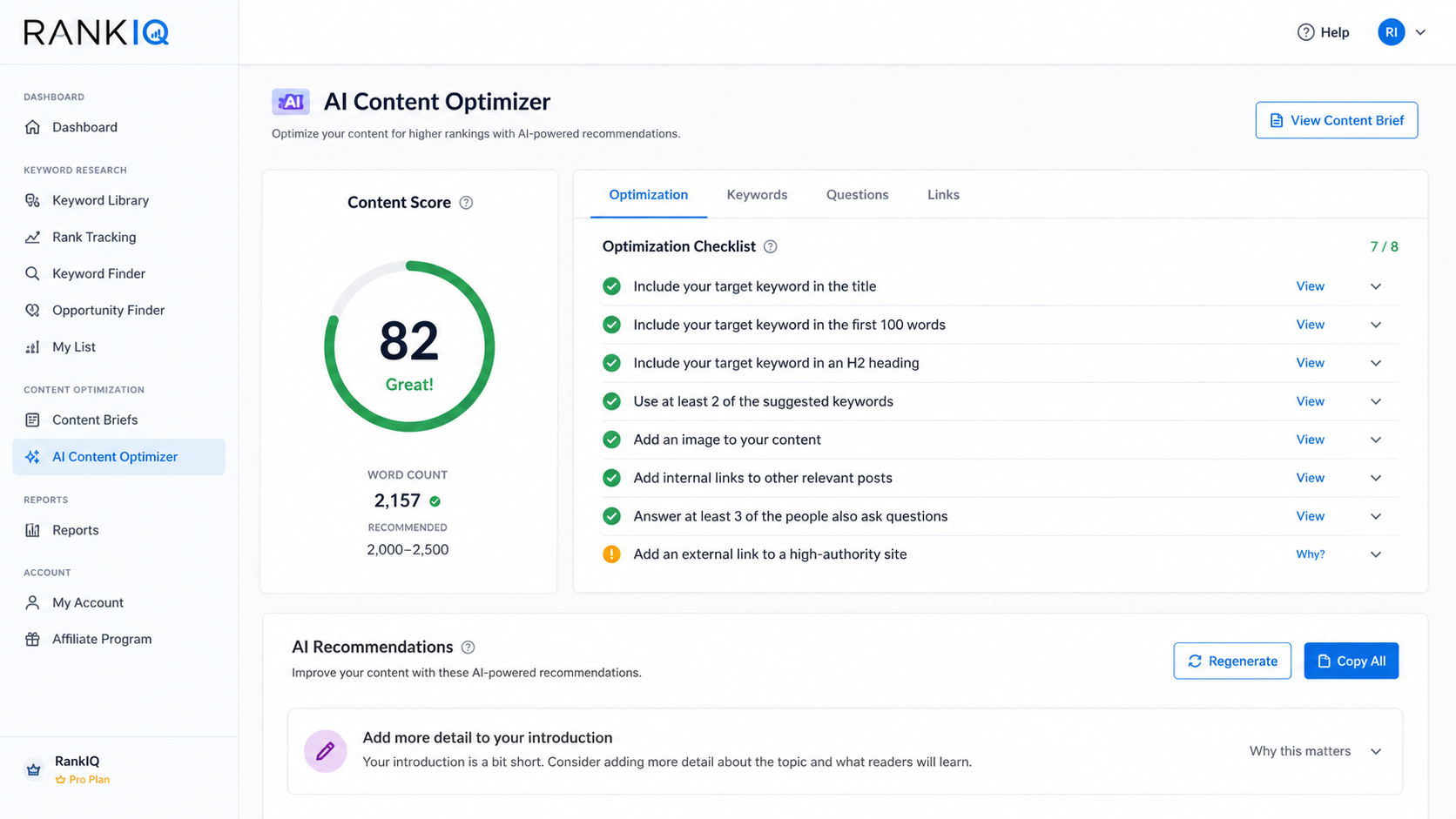
Task: Click the My Account person icon
Action: coord(33,602)
